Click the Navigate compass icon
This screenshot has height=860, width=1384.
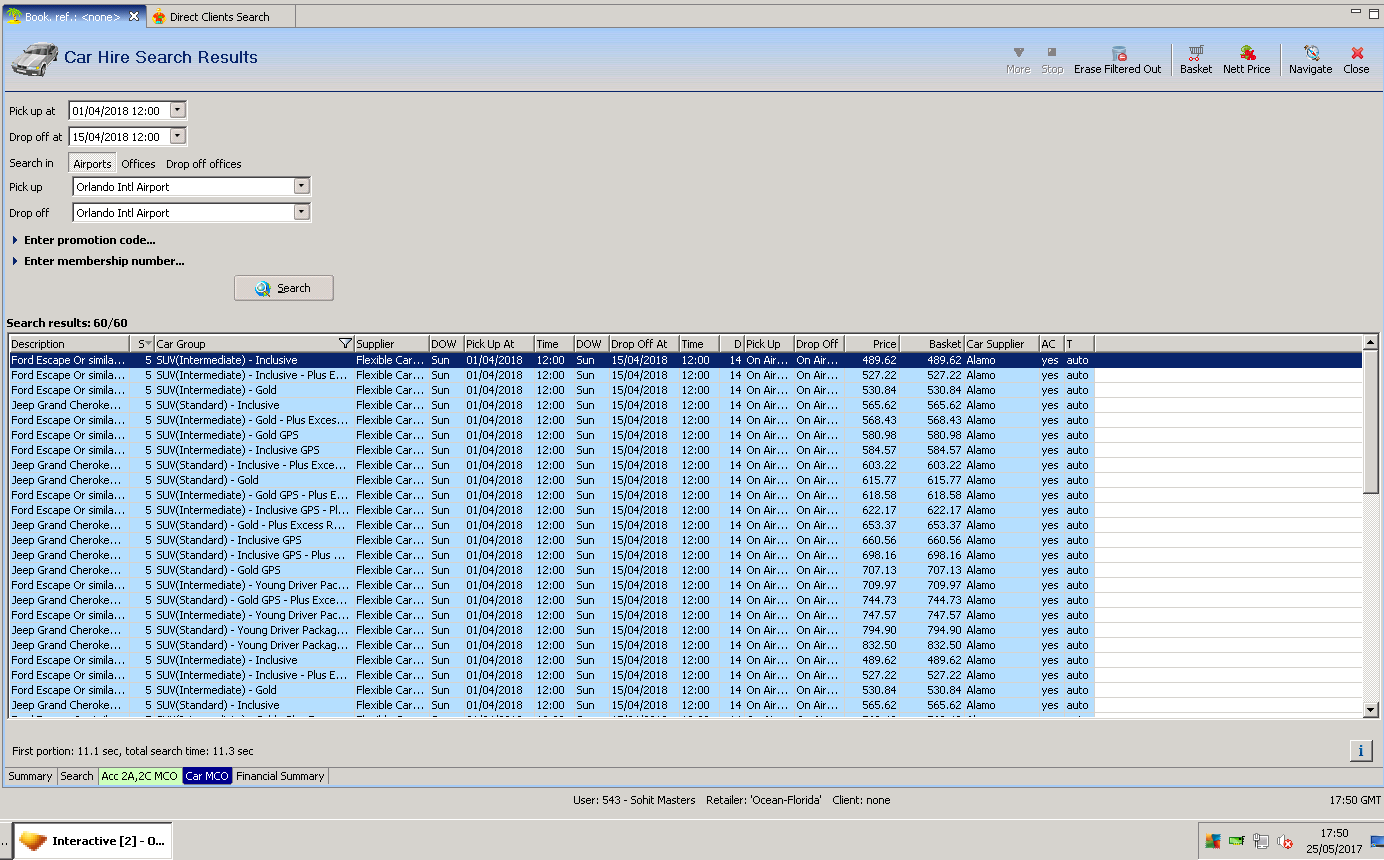click(x=1311, y=53)
